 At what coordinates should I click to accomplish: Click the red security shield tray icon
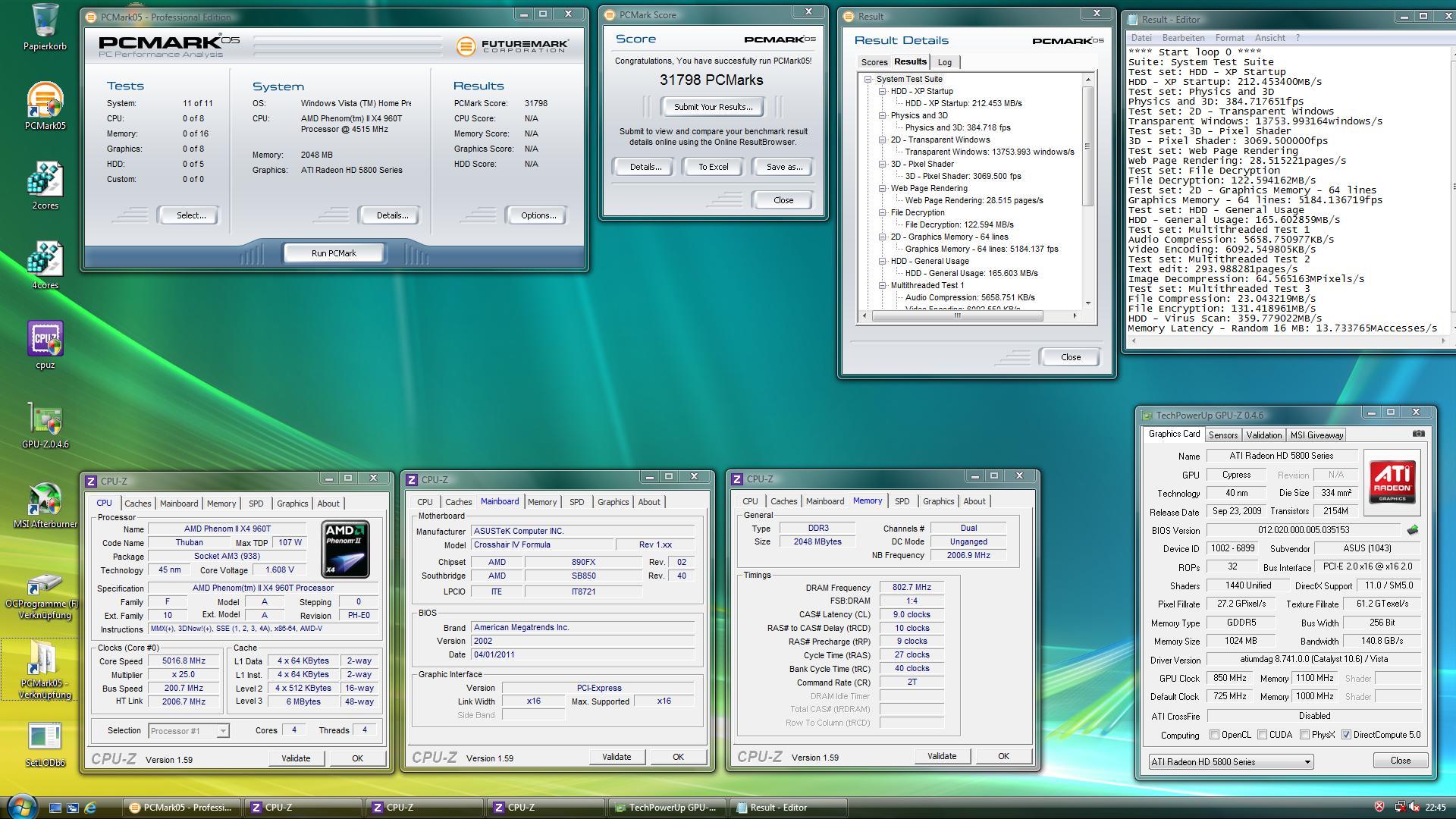[1379, 807]
